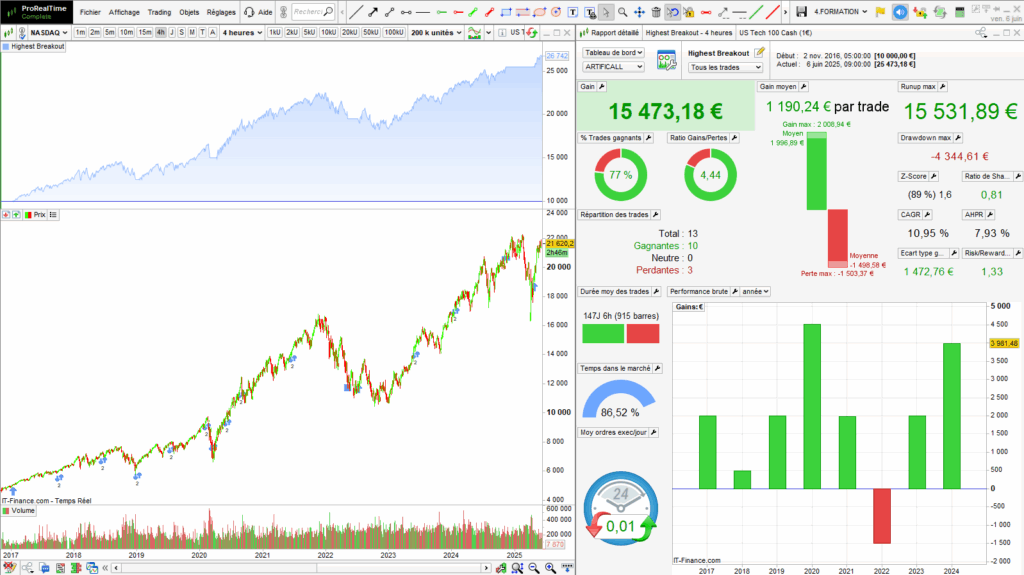This screenshot has height=575, width=1024.
Task: Activate the pointer cursor tool
Action: (606, 12)
